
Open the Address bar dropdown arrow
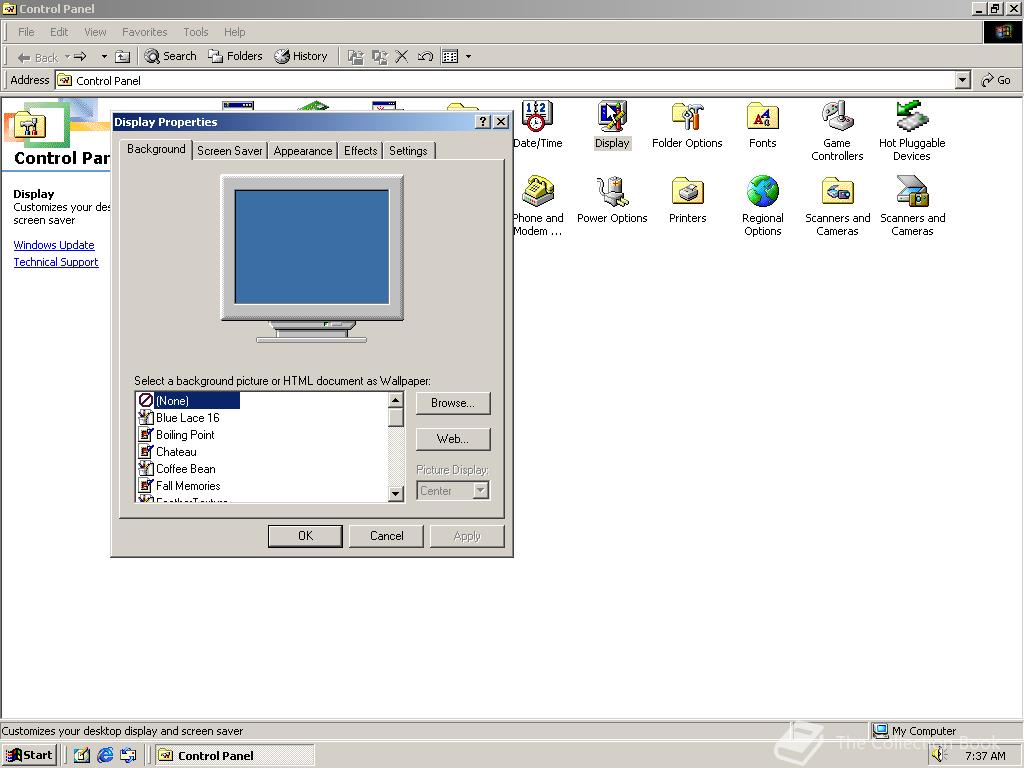[962, 80]
